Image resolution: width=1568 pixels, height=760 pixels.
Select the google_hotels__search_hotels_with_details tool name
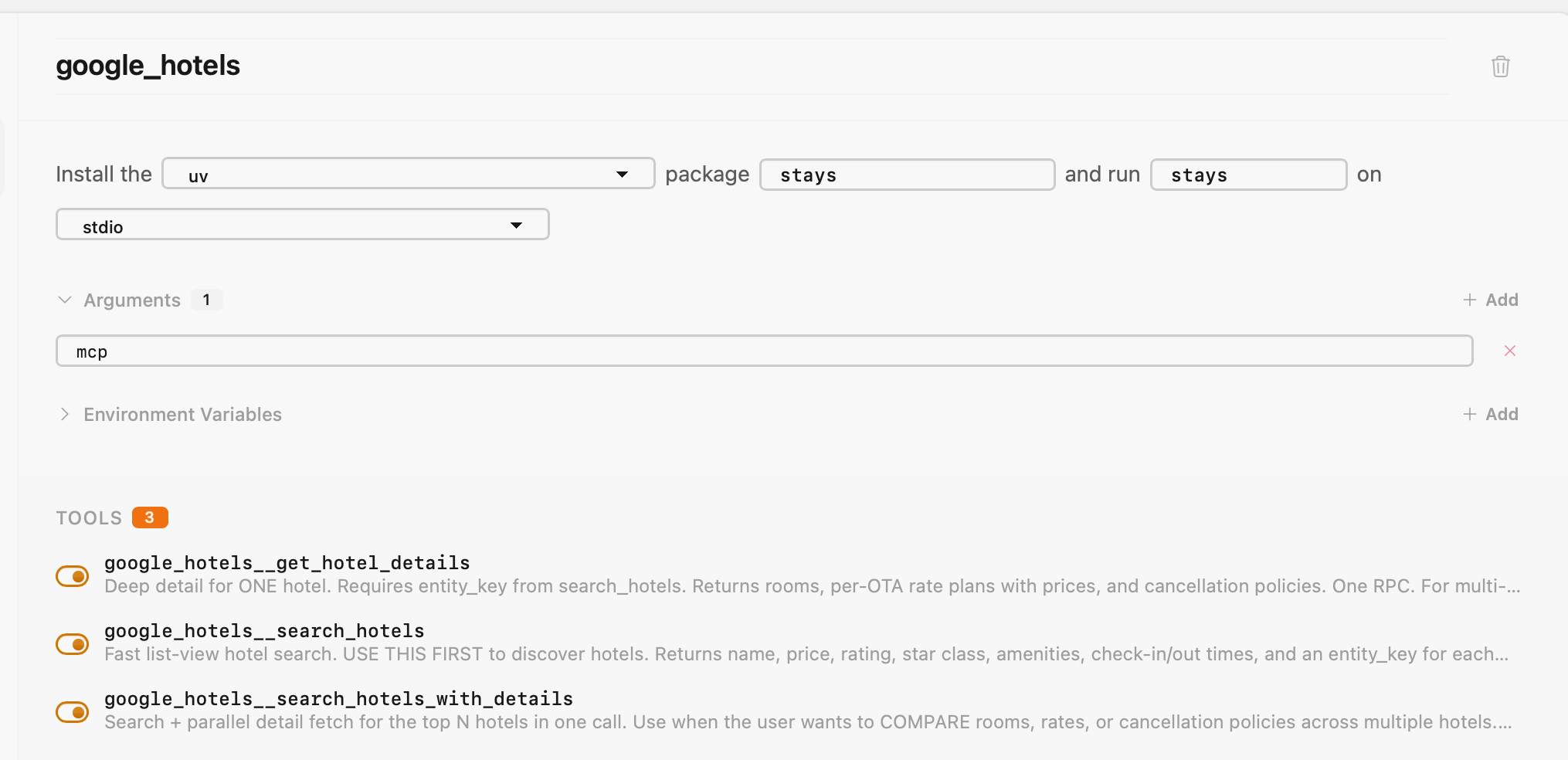point(338,699)
